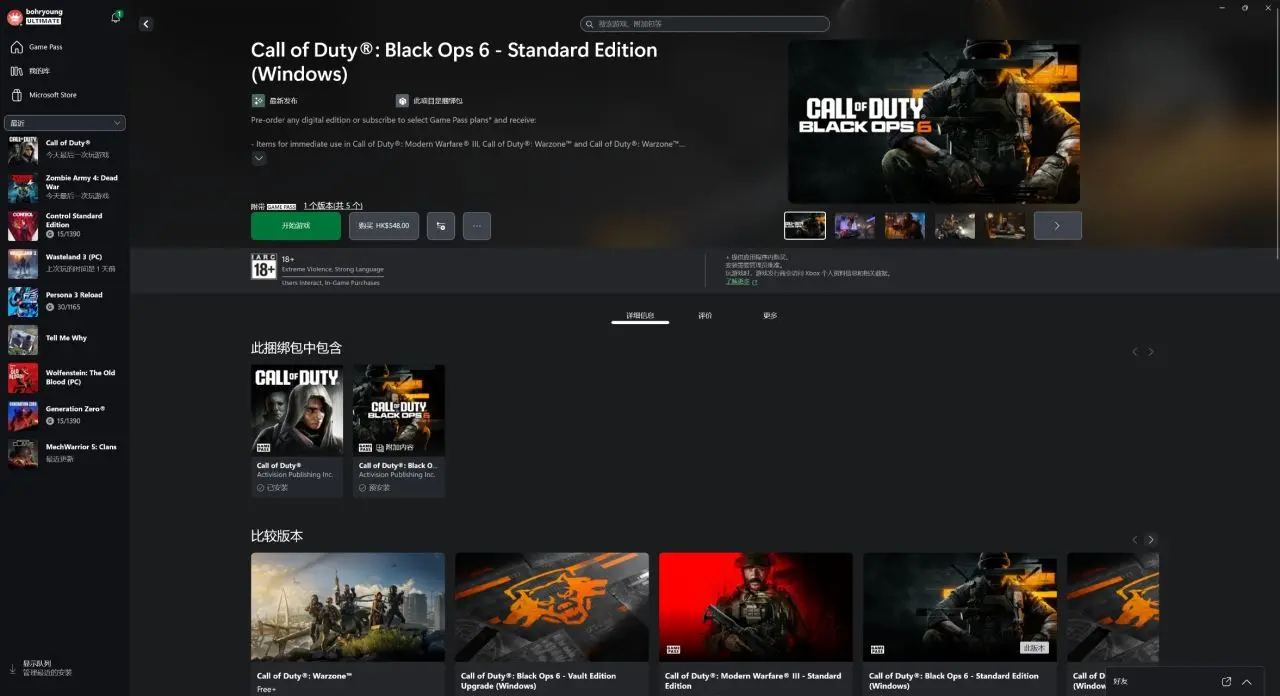The width and height of the screenshot is (1280, 696).
Task: Switch to the details tab
Action: coord(640,316)
